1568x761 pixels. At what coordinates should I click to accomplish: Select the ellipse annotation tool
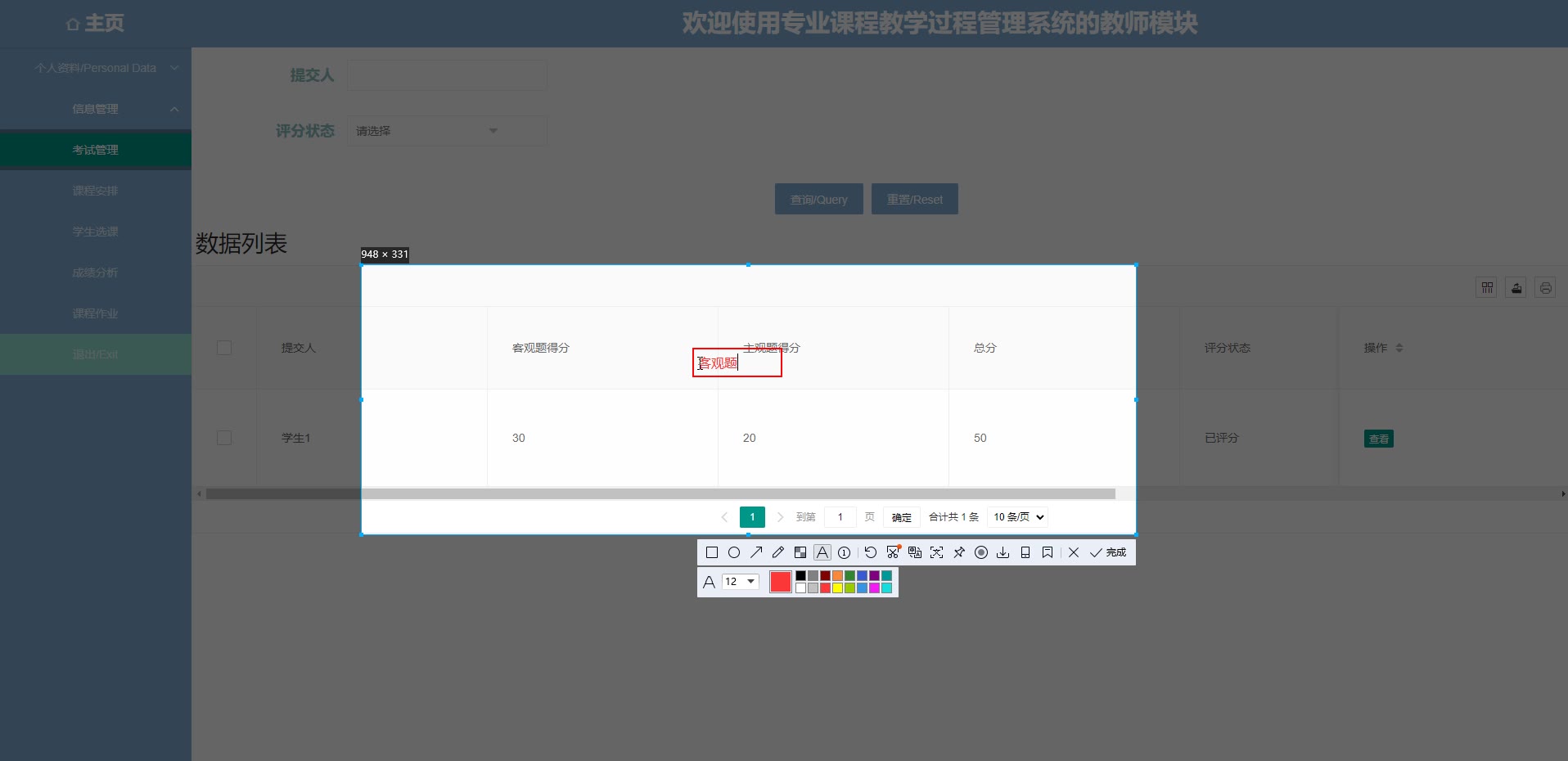tap(734, 552)
